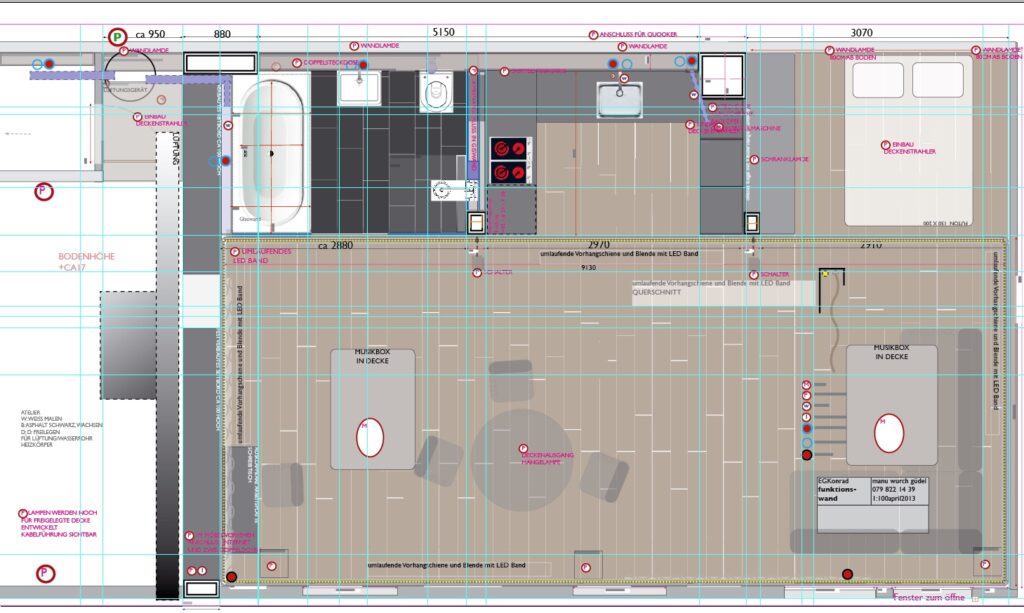Select the grey gradient rectangle at left

[128, 345]
